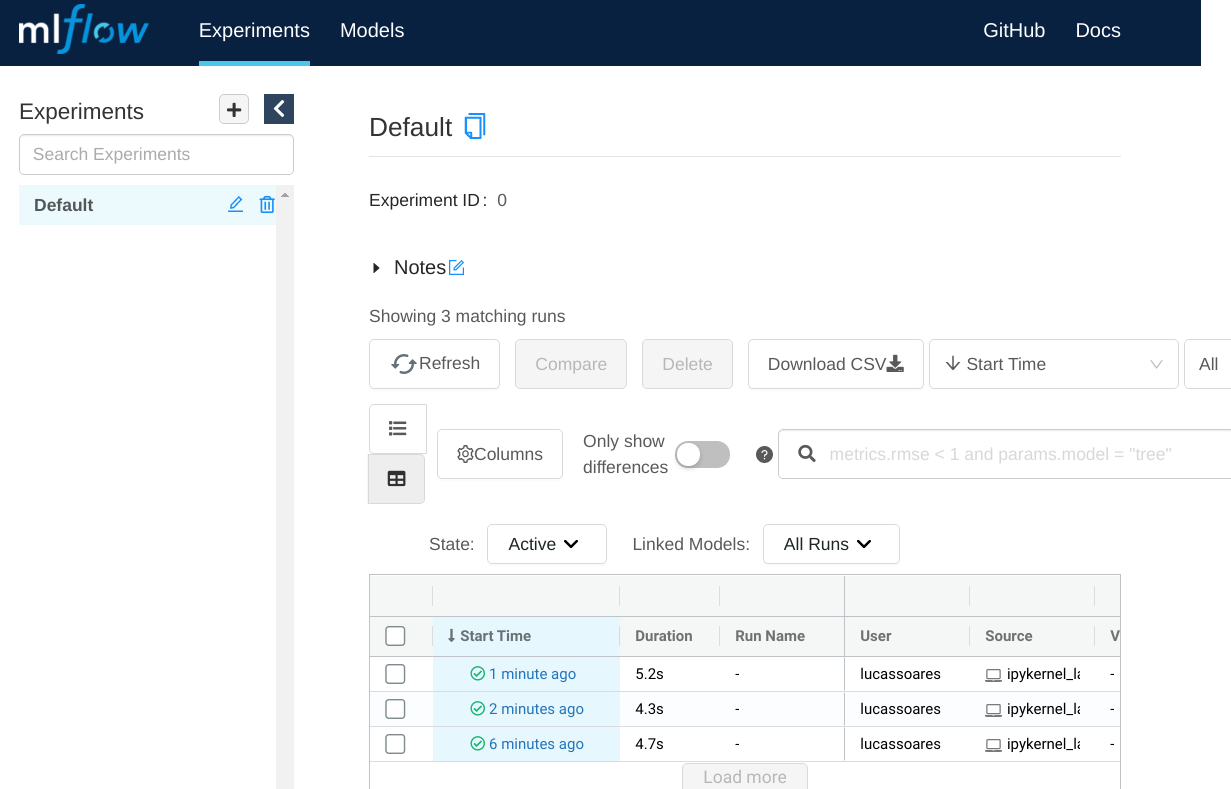Image resolution: width=1231 pixels, height=789 pixels.
Task: Tick the checkbox for the 6 minutes ago run
Action: click(395, 744)
